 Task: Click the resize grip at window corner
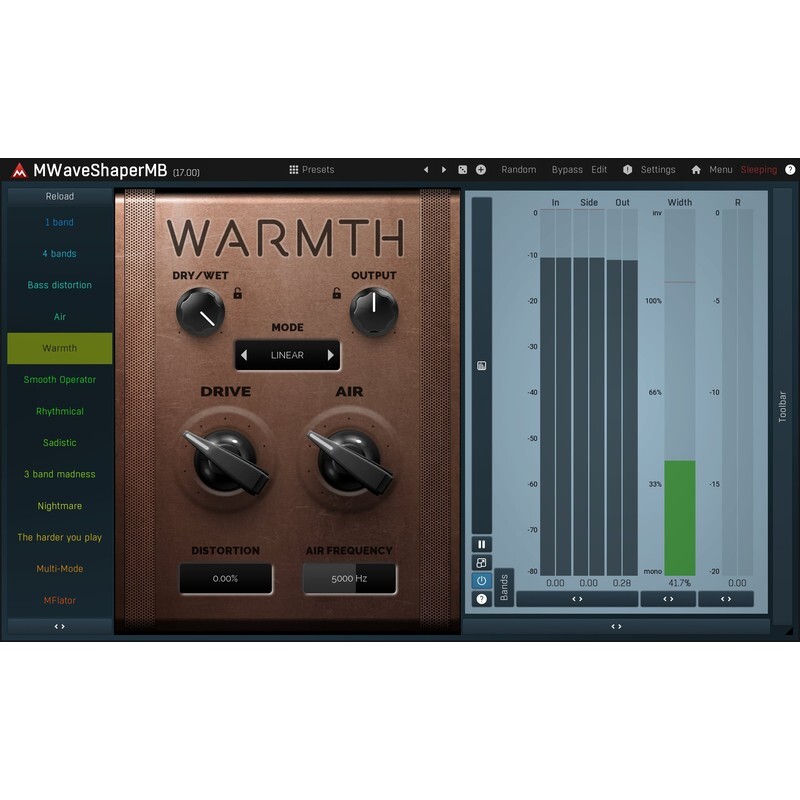pyautogui.click(x=789, y=631)
